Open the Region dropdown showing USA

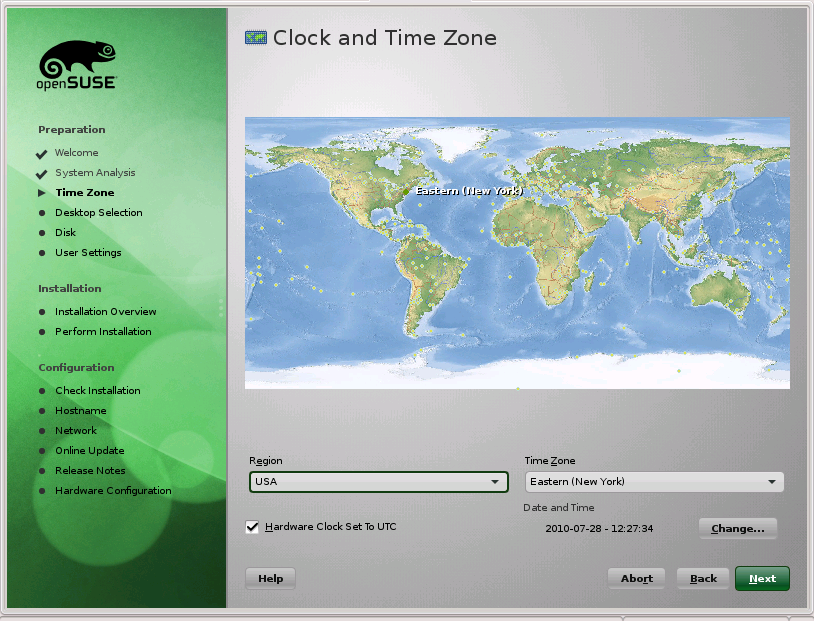click(378, 482)
